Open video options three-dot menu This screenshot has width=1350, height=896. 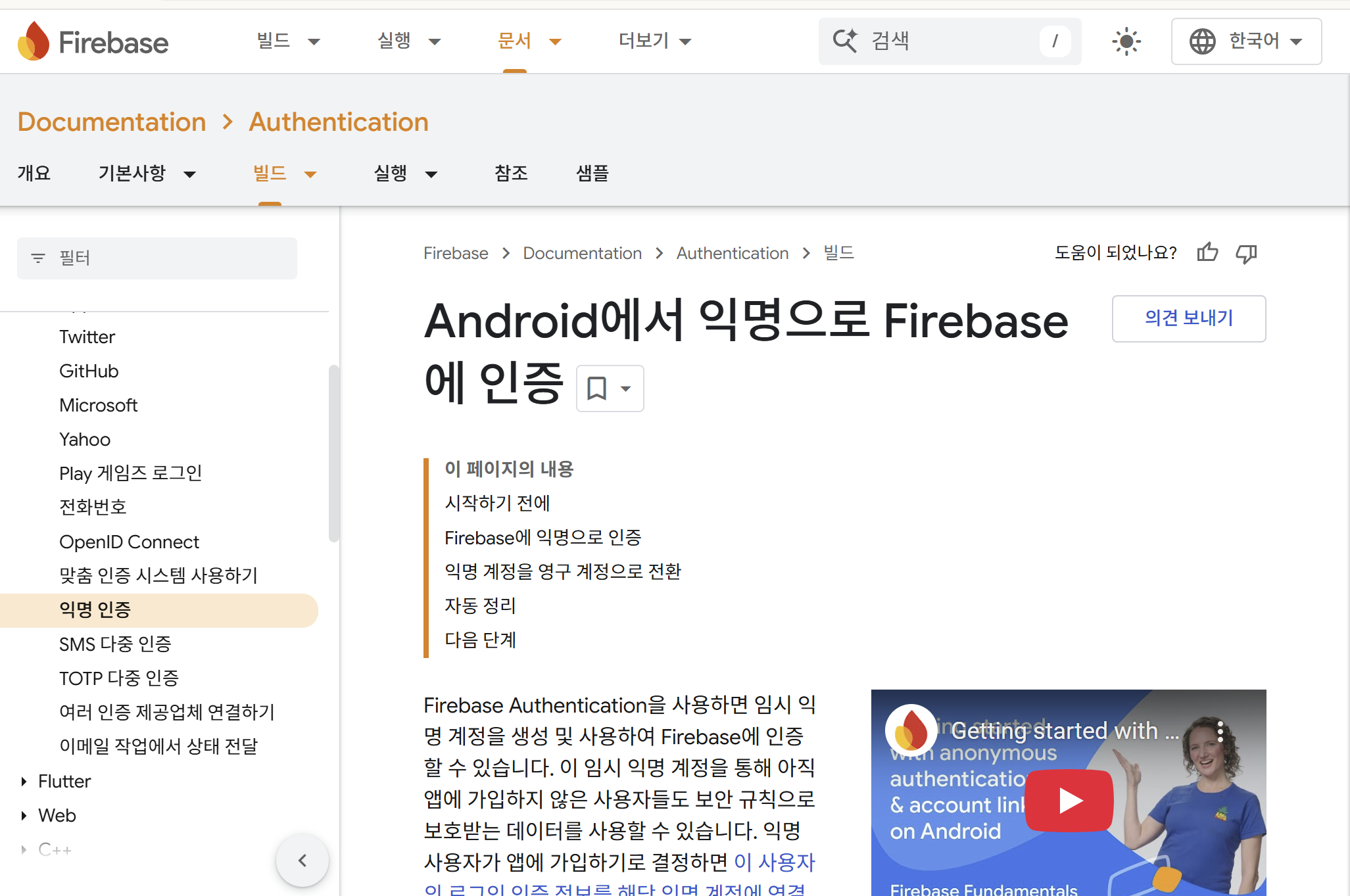[1220, 731]
